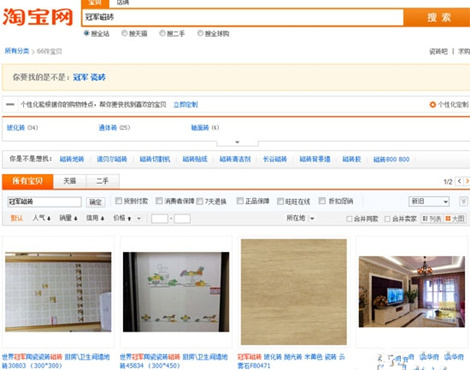Filter by 玻化砖 category
470x370 pixels.
coord(16,128)
